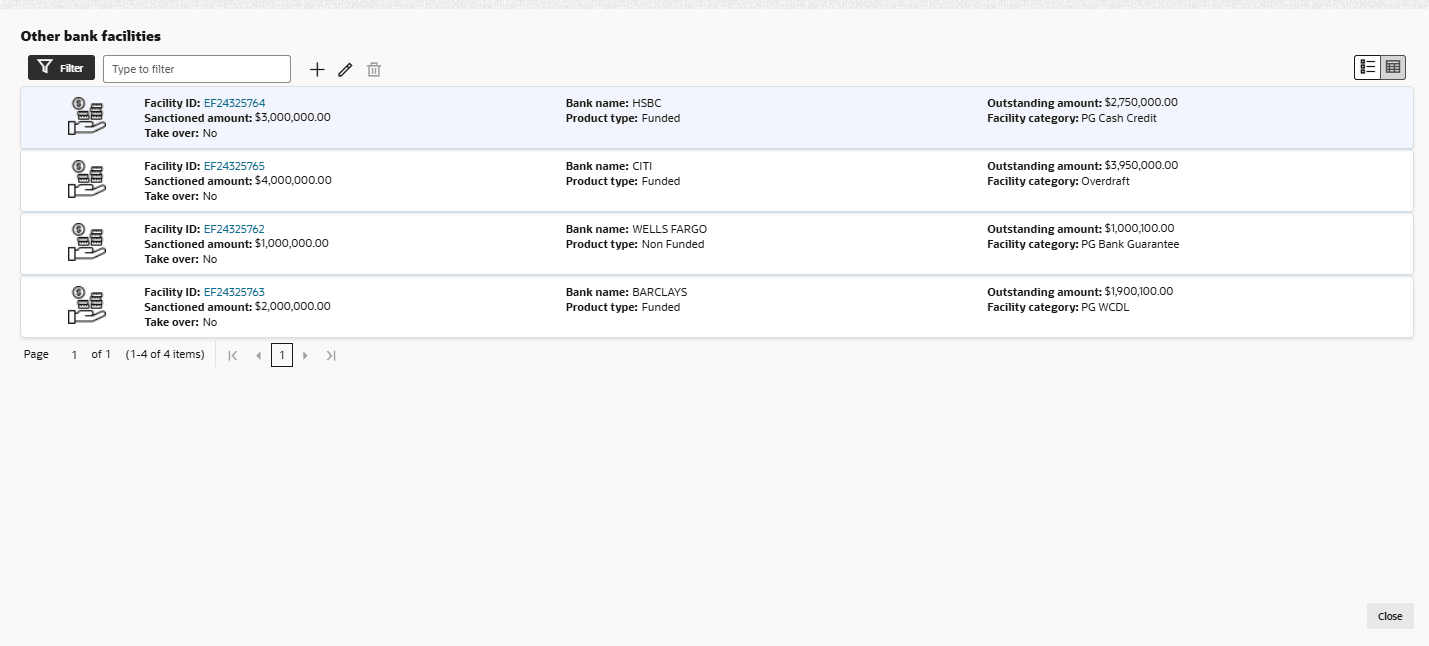
Task: Go to first page of results
Action: coord(233,355)
